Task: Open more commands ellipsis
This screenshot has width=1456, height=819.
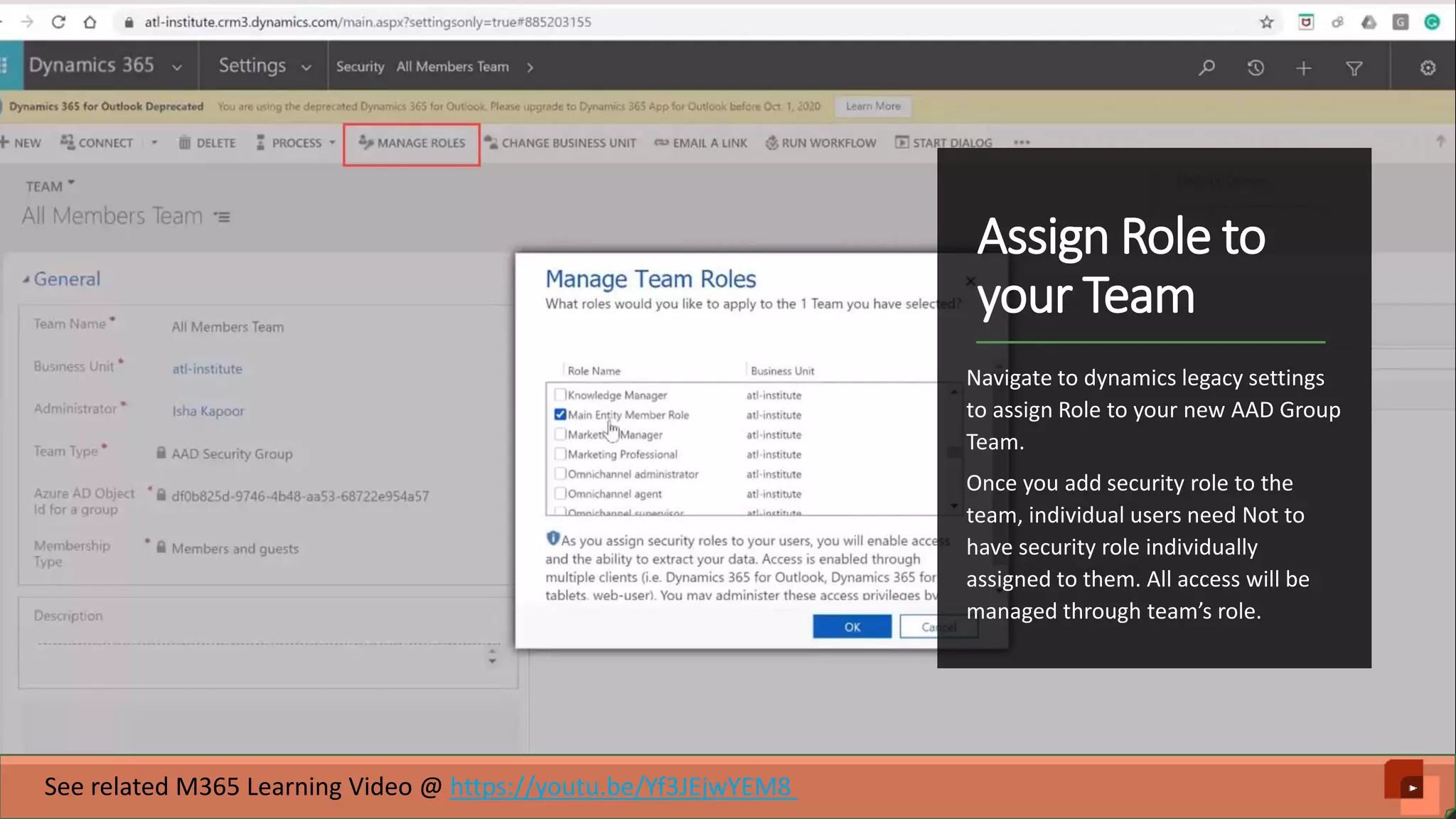Action: pos(1022,143)
